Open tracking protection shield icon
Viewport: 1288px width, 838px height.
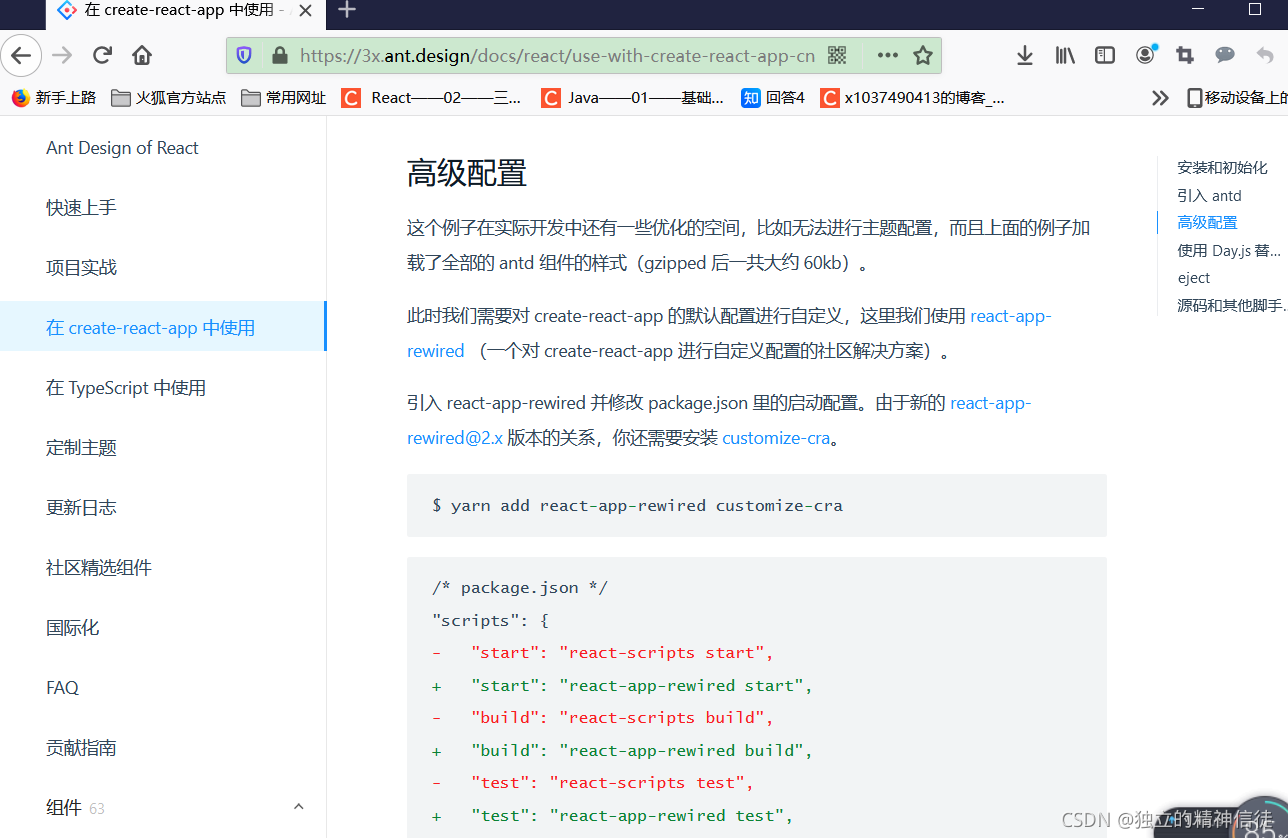[244, 55]
